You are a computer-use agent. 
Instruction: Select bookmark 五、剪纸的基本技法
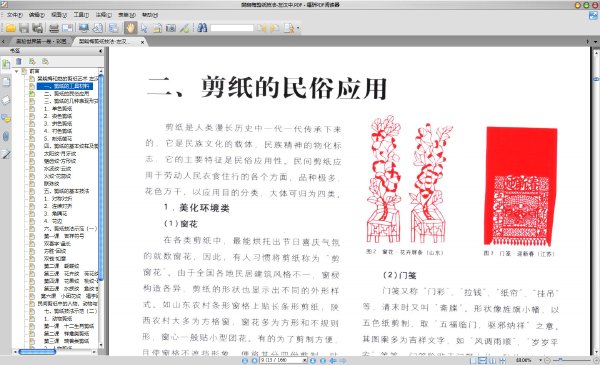(66, 191)
